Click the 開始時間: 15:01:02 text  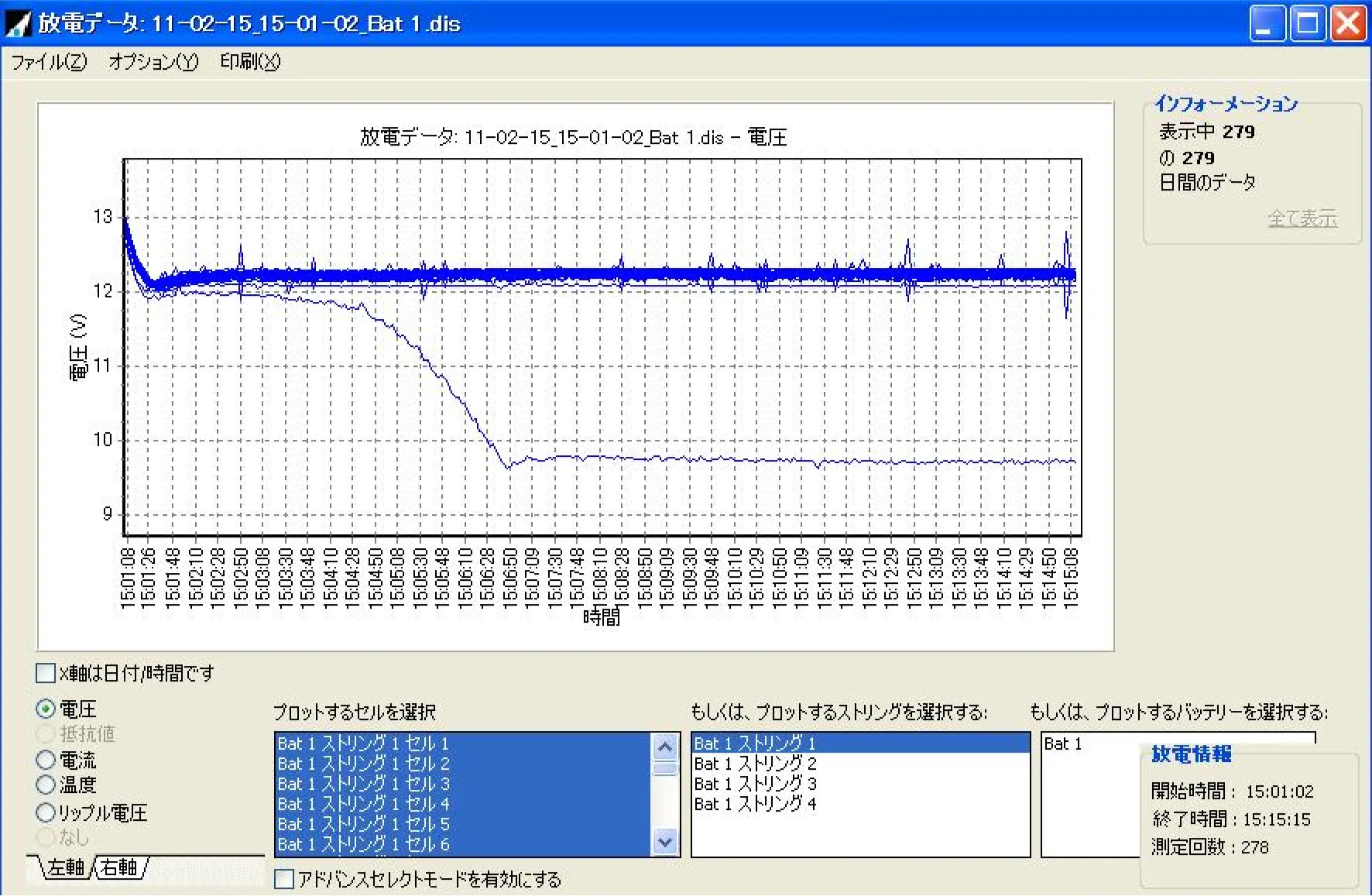1233,791
